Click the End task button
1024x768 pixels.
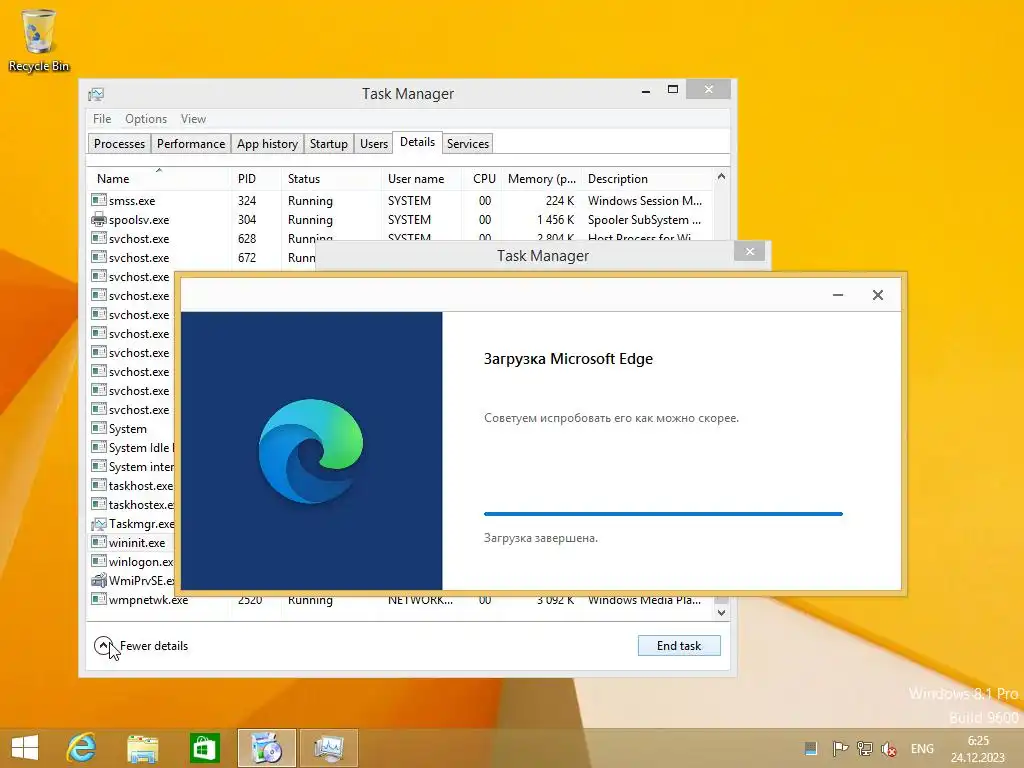[x=679, y=645]
